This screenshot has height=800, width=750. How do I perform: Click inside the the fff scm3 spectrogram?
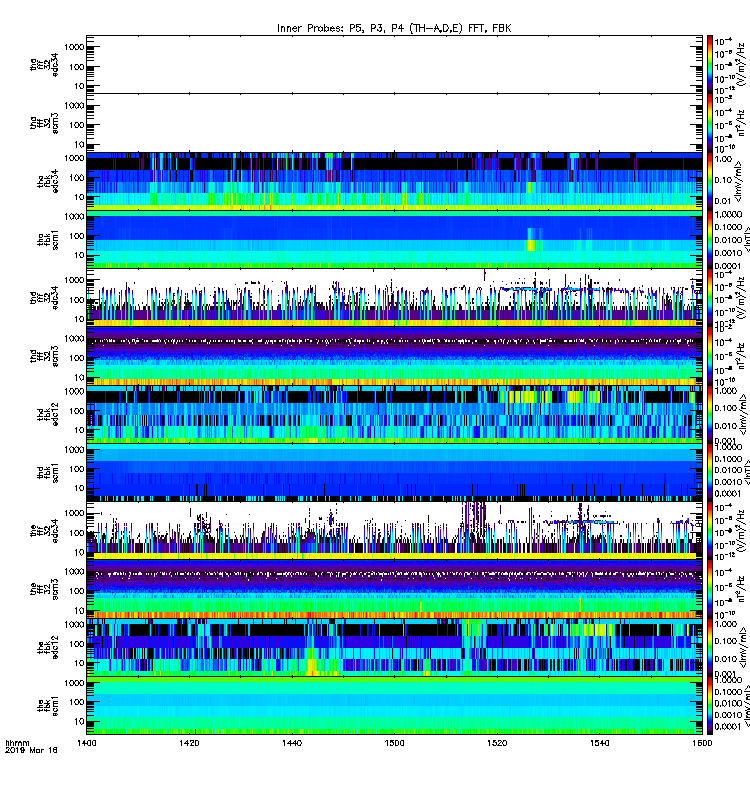[394, 589]
